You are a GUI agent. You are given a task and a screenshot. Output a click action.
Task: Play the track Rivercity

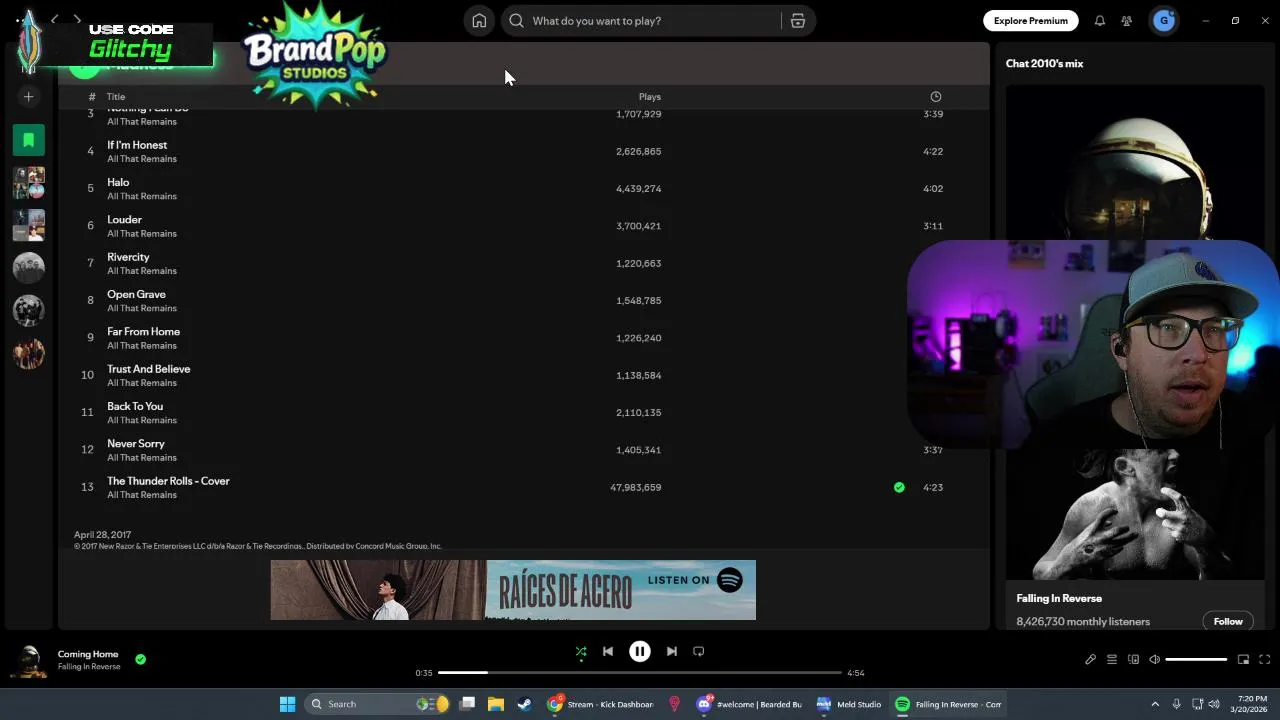pos(128,257)
